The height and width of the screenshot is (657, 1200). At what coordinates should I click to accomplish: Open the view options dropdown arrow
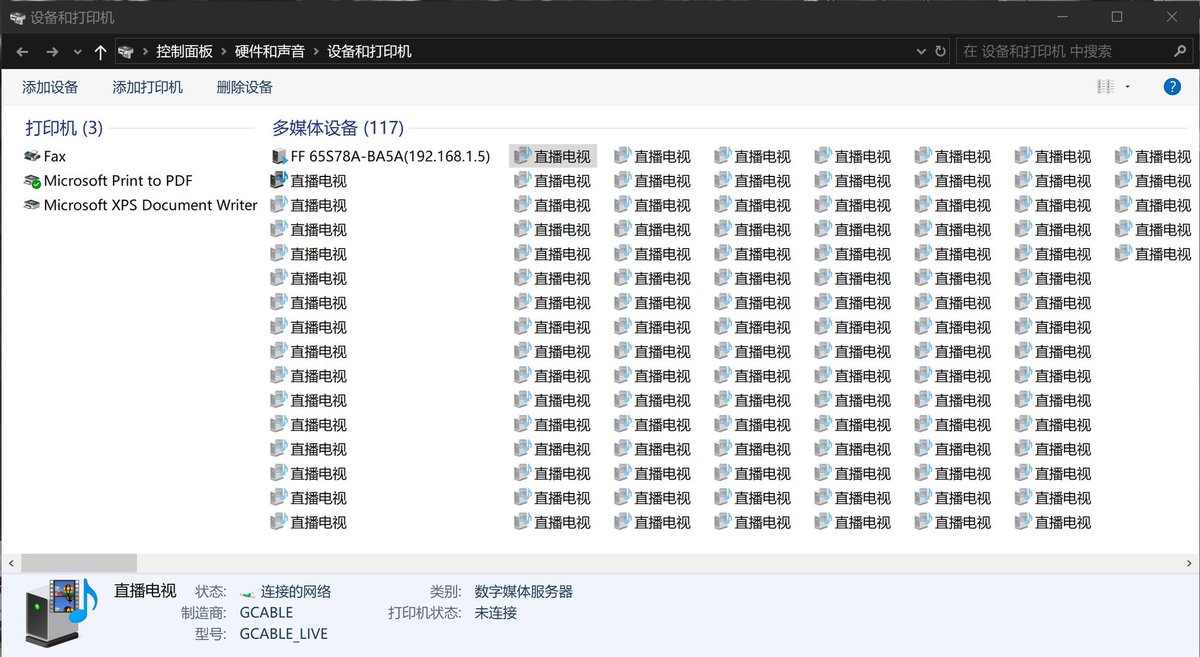point(1128,87)
